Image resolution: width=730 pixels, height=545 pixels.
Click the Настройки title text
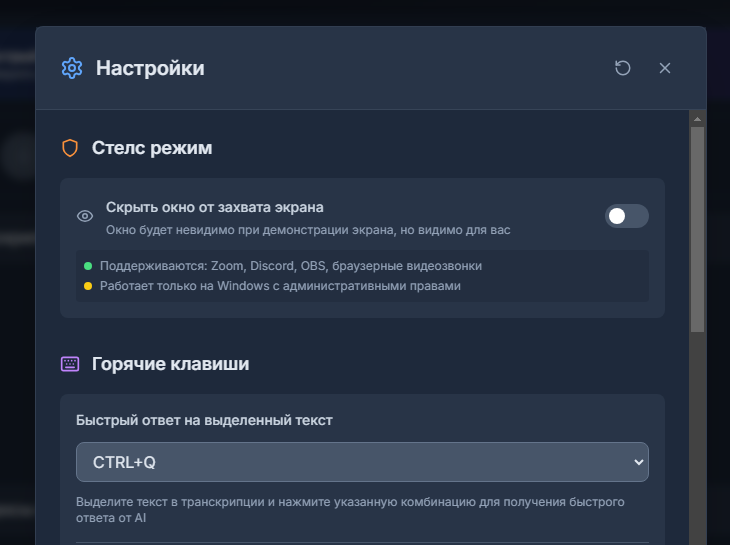click(150, 68)
